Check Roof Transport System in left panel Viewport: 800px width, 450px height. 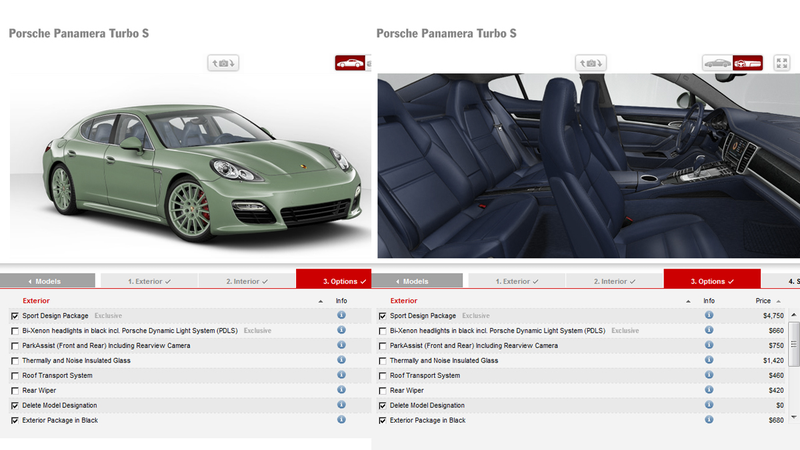coord(15,376)
